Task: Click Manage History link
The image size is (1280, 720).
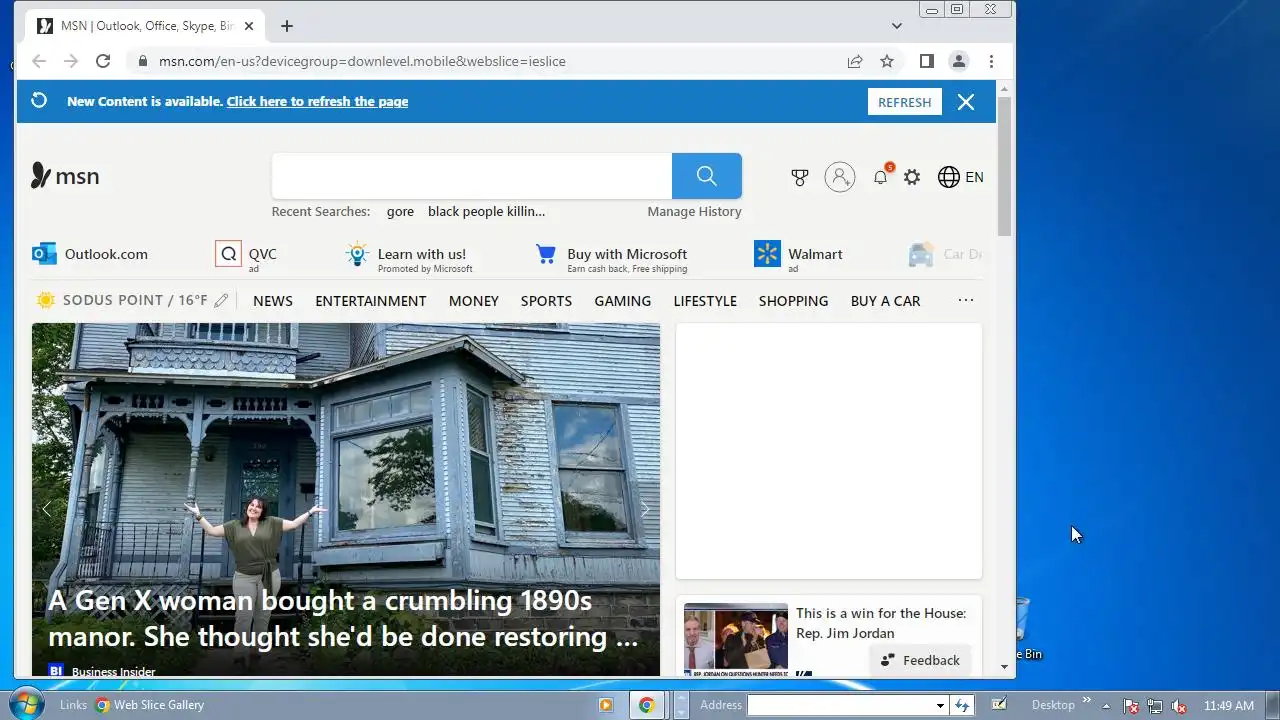Action: point(694,211)
